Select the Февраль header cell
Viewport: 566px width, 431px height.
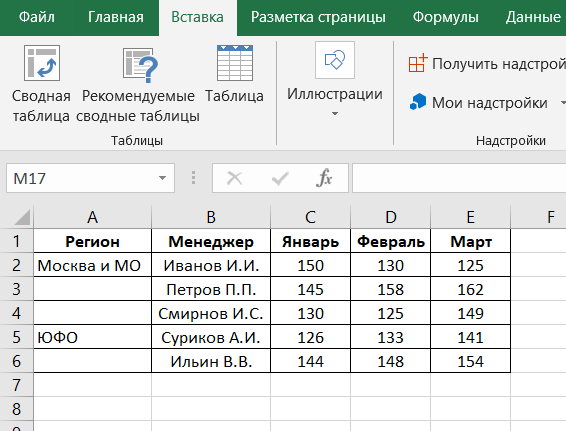tap(391, 241)
